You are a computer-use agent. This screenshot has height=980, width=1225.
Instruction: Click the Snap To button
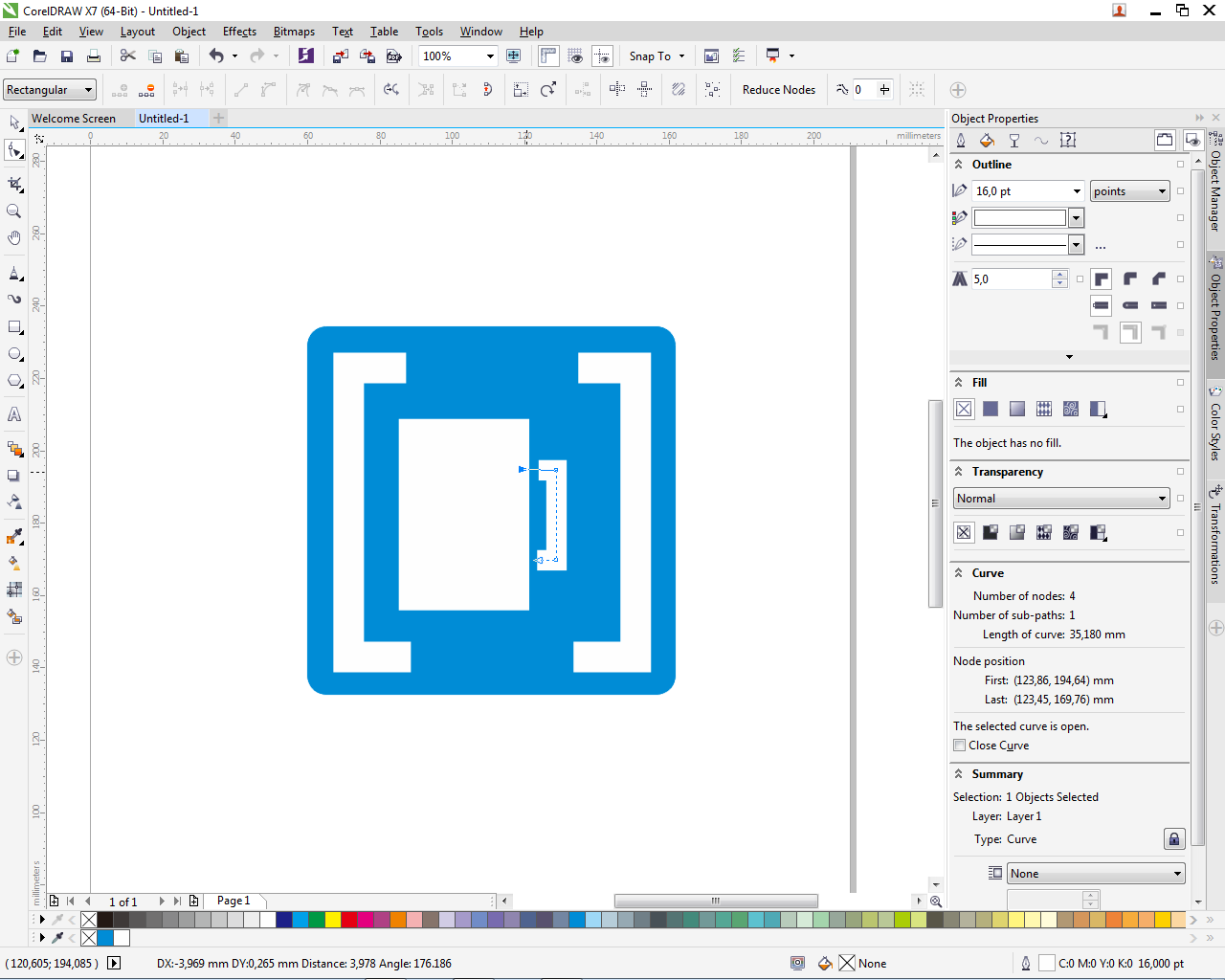pos(651,56)
